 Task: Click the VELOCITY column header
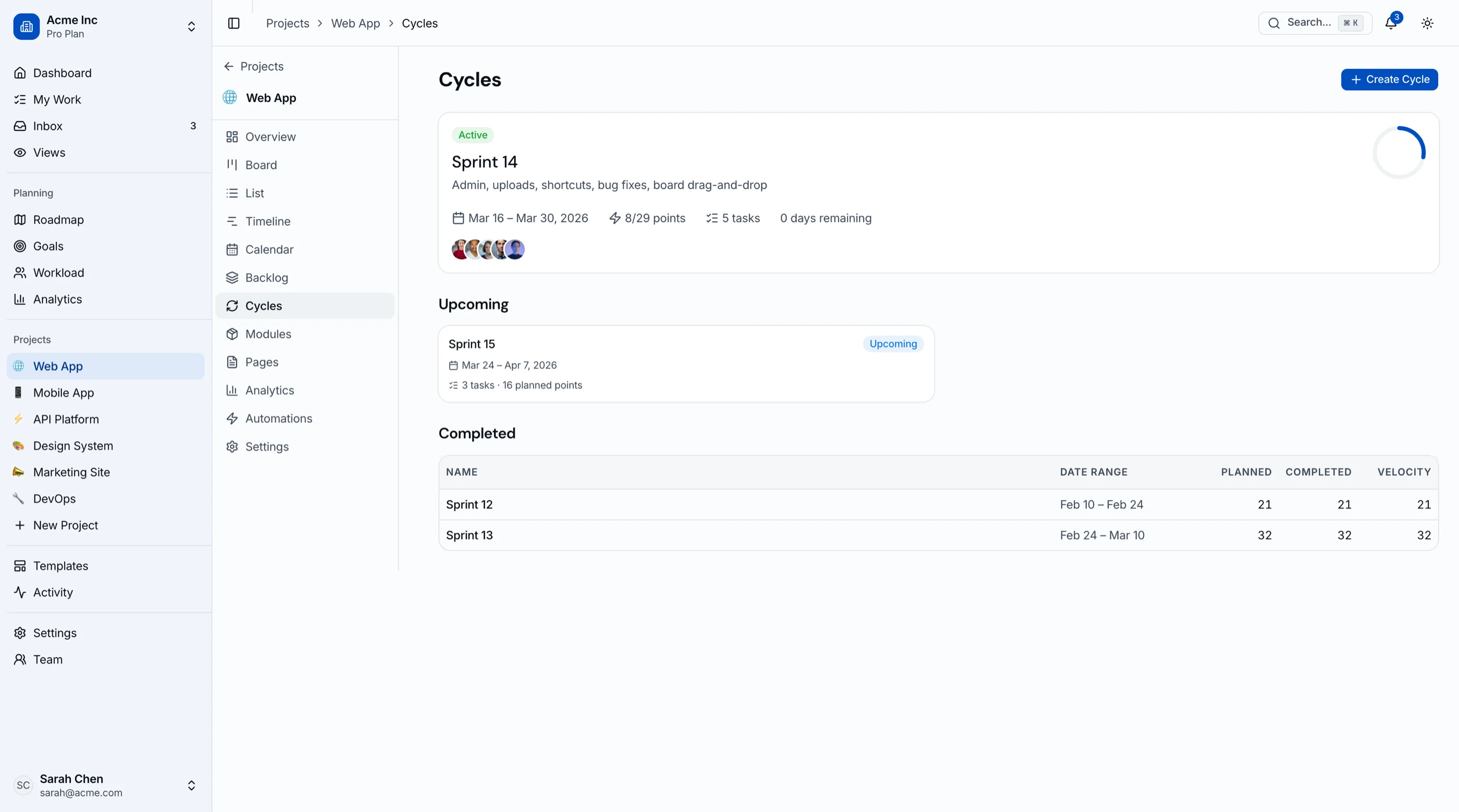coord(1404,472)
